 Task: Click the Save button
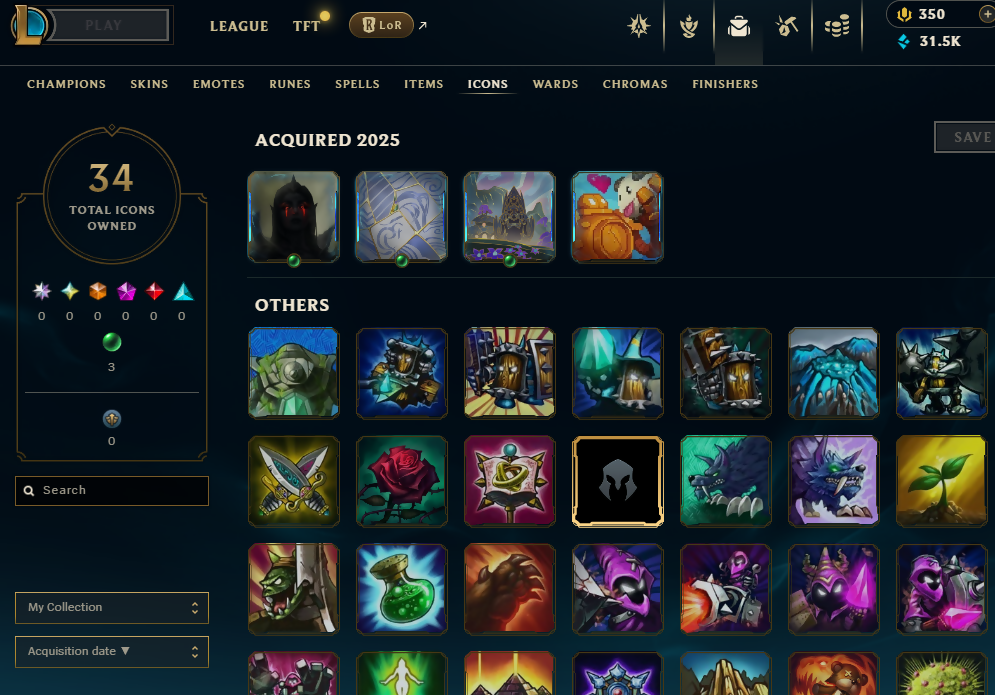click(x=965, y=137)
